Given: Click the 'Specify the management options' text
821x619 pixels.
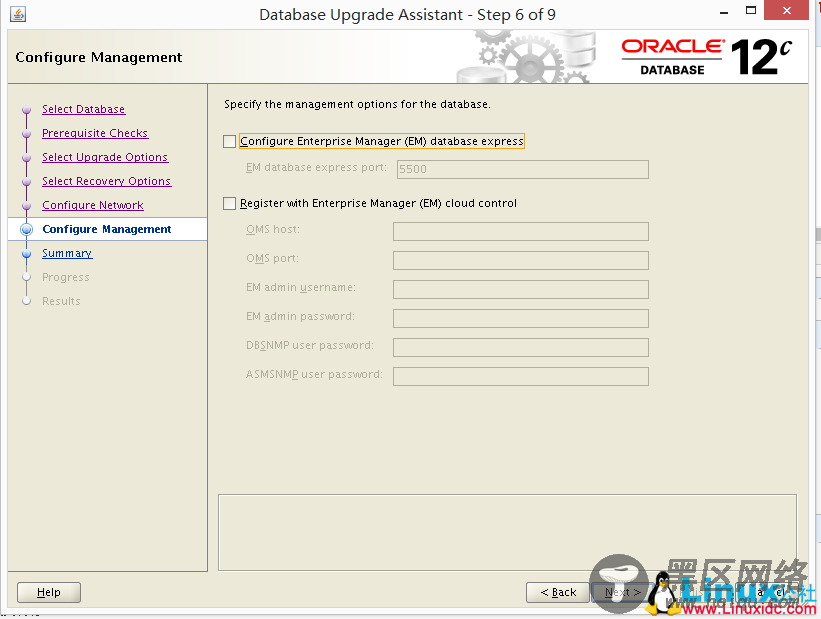Looking at the screenshot, I should [357, 104].
